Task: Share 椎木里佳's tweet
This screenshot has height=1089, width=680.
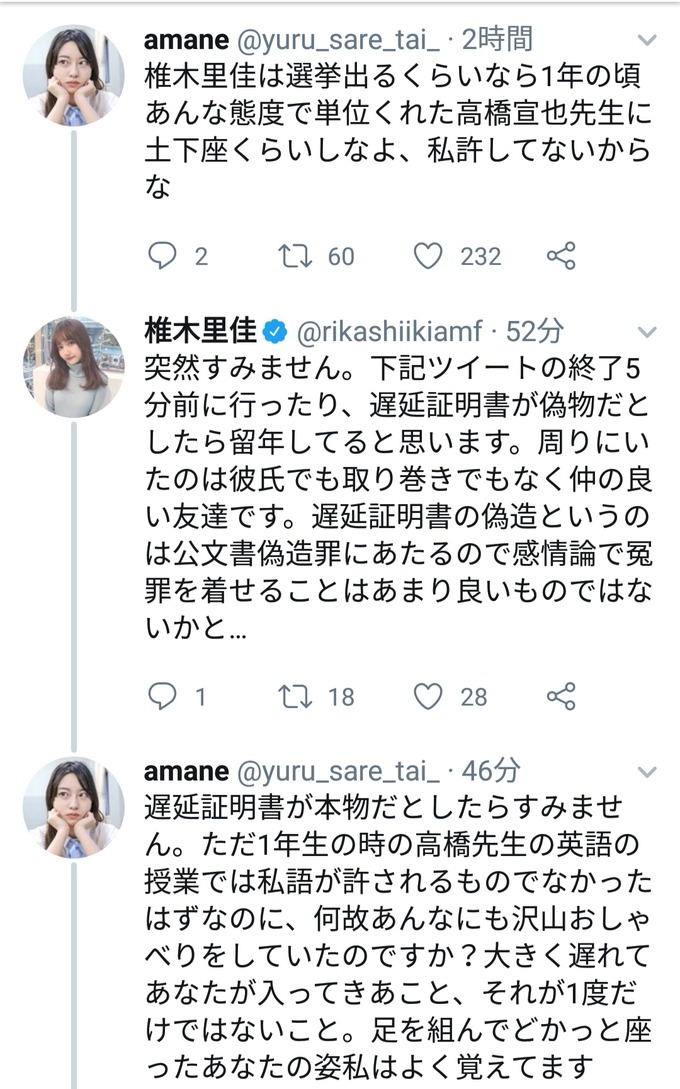Action: (x=561, y=696)
